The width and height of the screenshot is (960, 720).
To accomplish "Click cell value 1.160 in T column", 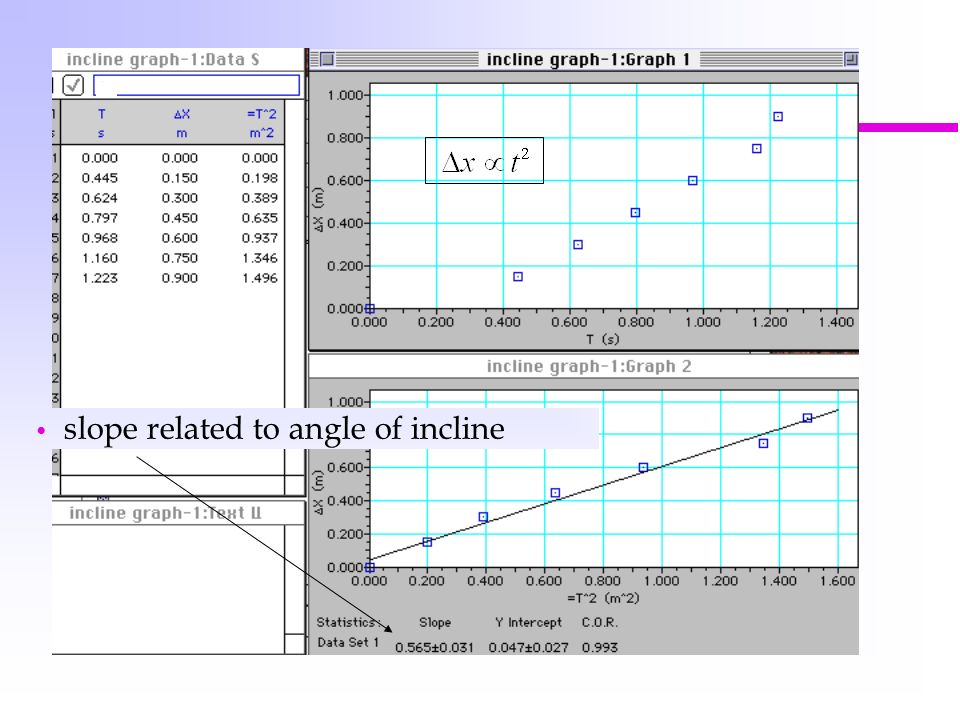I will tap(100, 258).
